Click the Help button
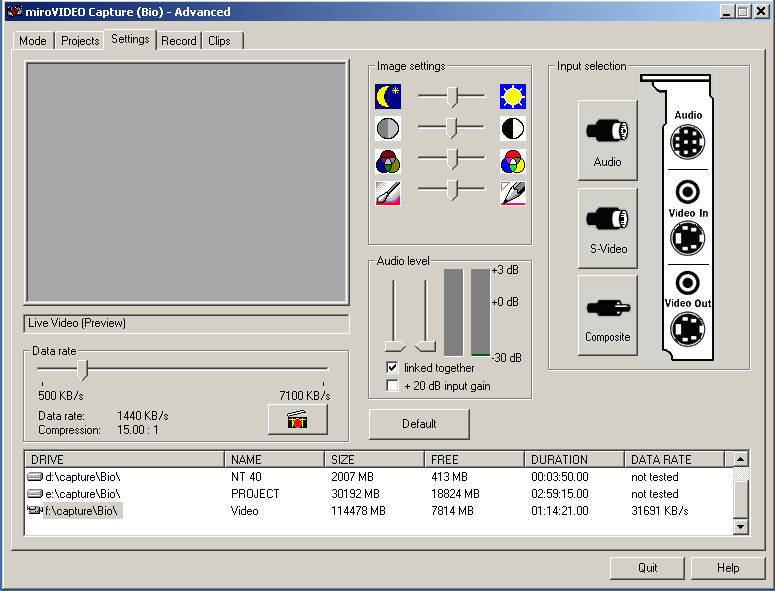775x591 pixels. pos(728,568)
